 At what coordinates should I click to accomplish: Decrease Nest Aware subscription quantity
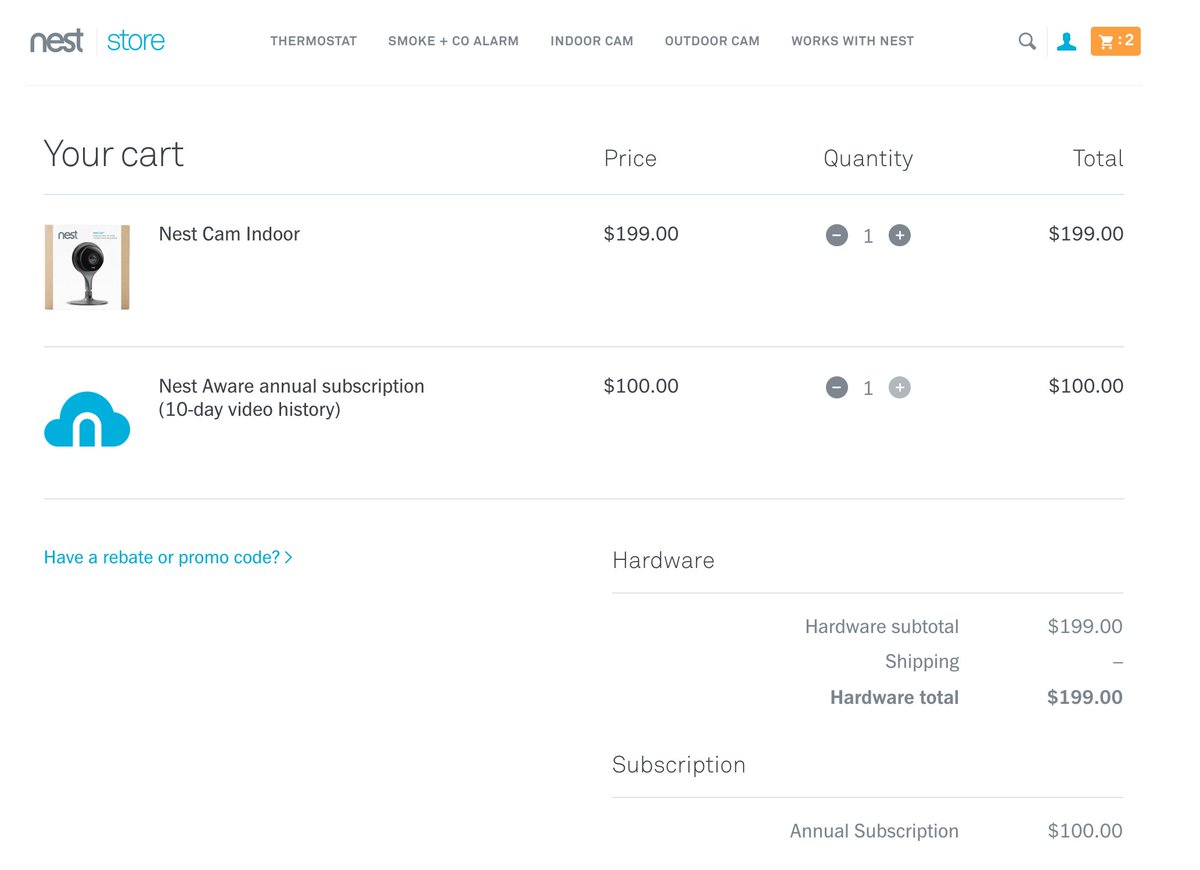[x=837, y=387]
